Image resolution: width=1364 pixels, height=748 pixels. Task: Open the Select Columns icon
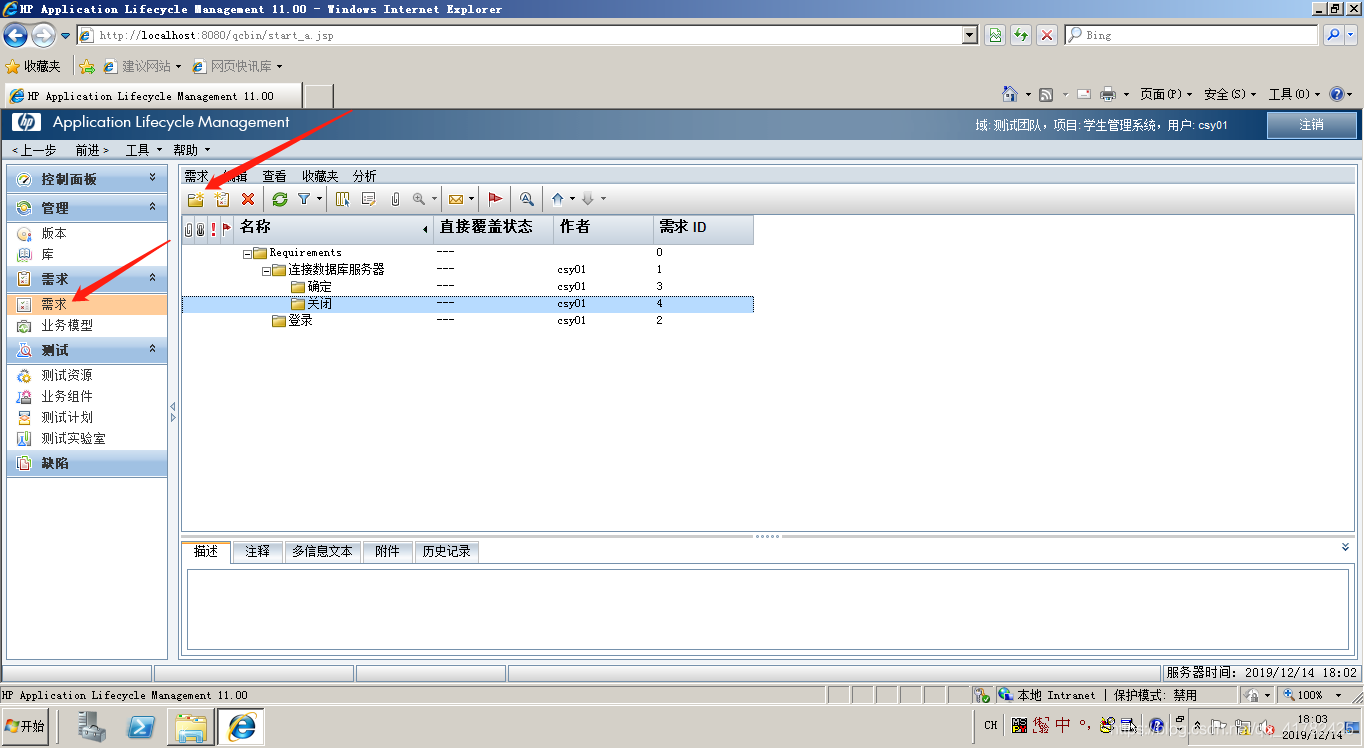click(343, 199)
